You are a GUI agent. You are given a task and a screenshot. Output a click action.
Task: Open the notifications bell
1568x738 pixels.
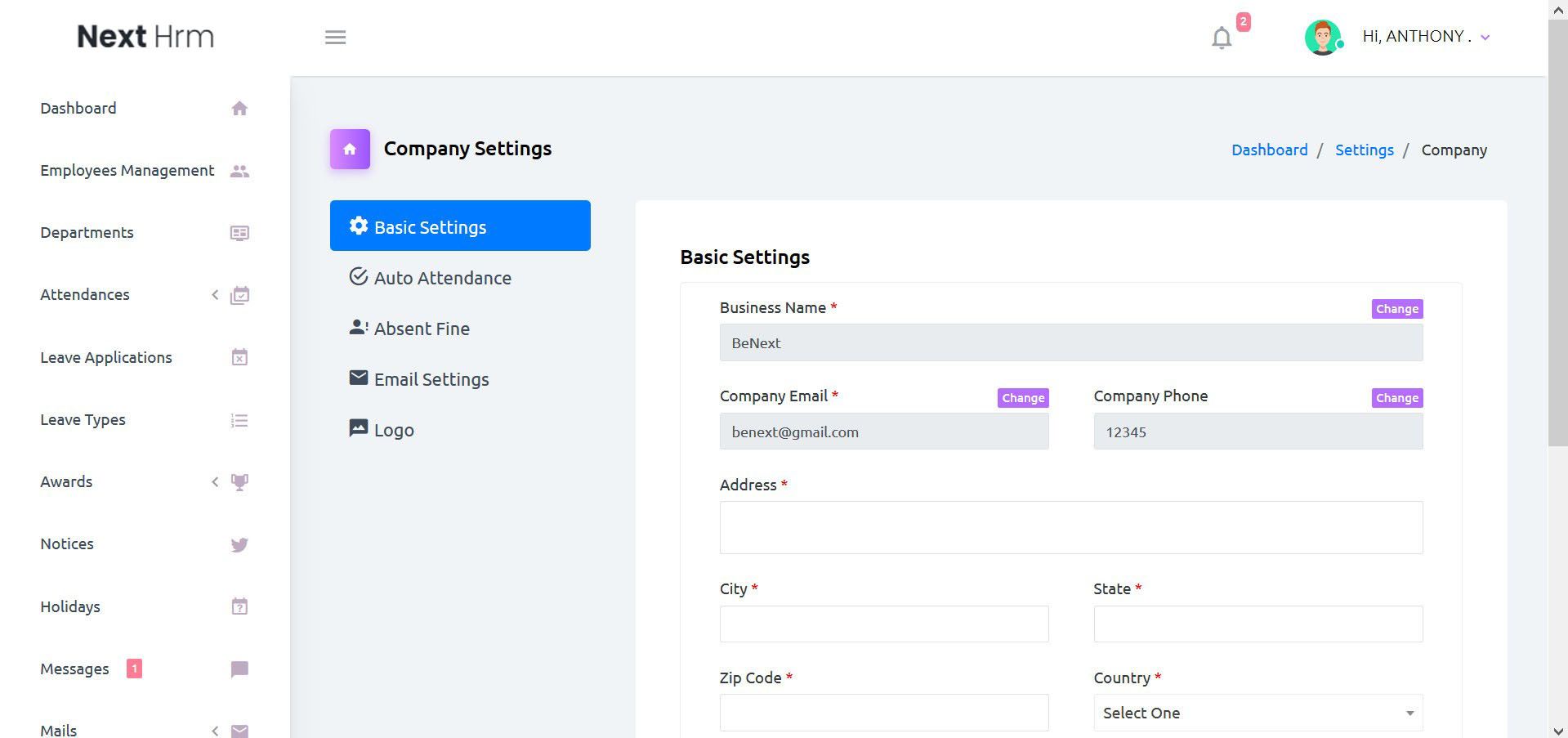[x=1222, y=38]
